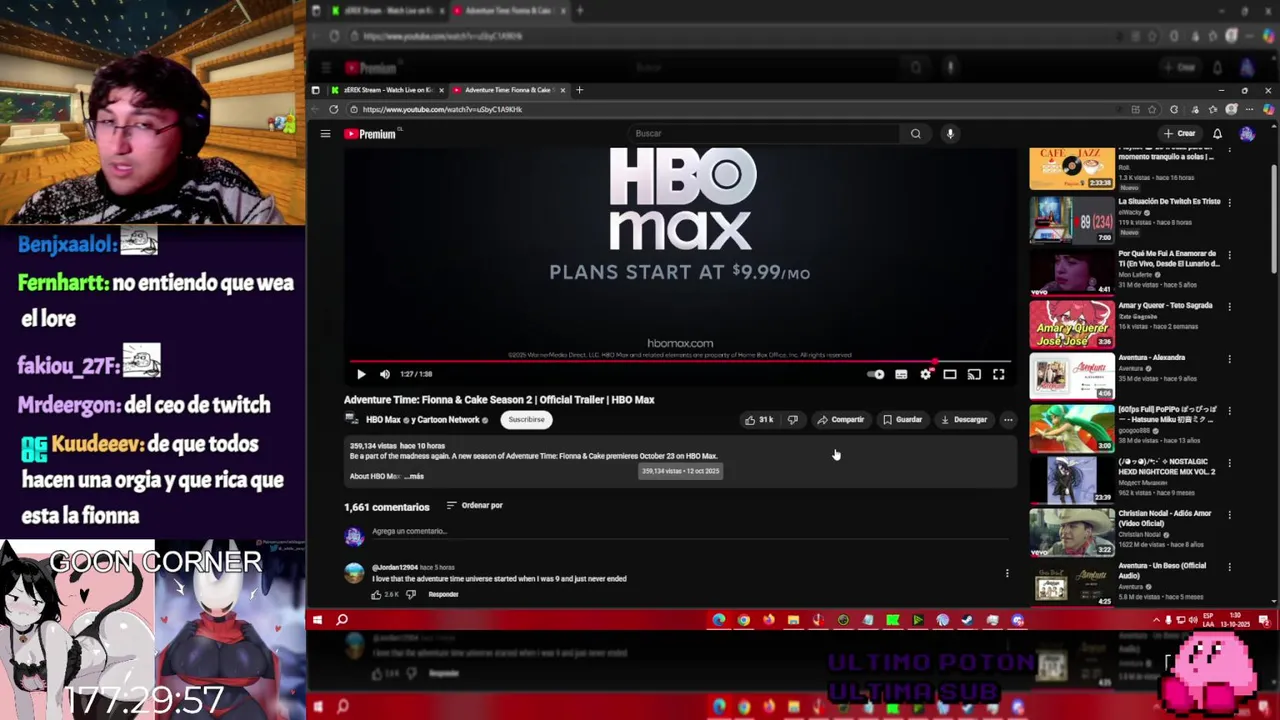Go to YouTube Premium home logo
Image resolution: width=1280 pixels, height=720 pixels.
[371, 134]
